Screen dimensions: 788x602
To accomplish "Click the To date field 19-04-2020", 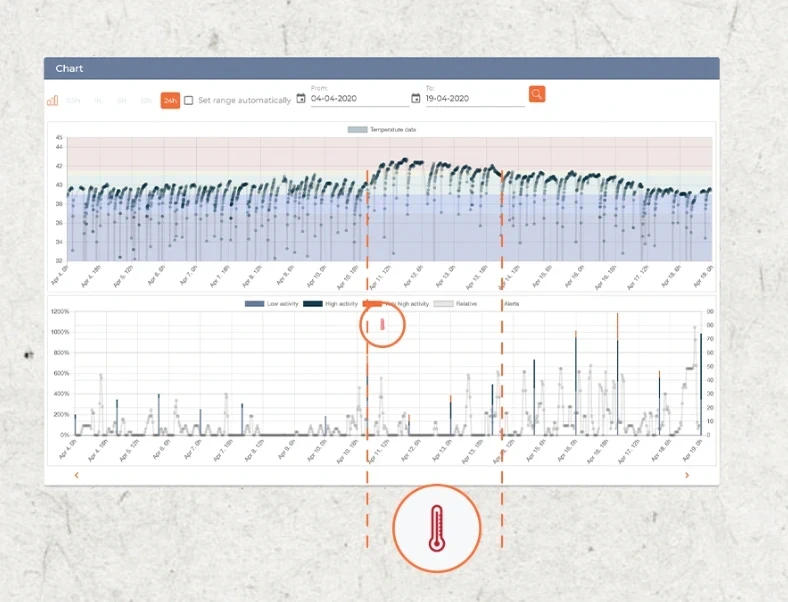I will click(x=470, y=99).
